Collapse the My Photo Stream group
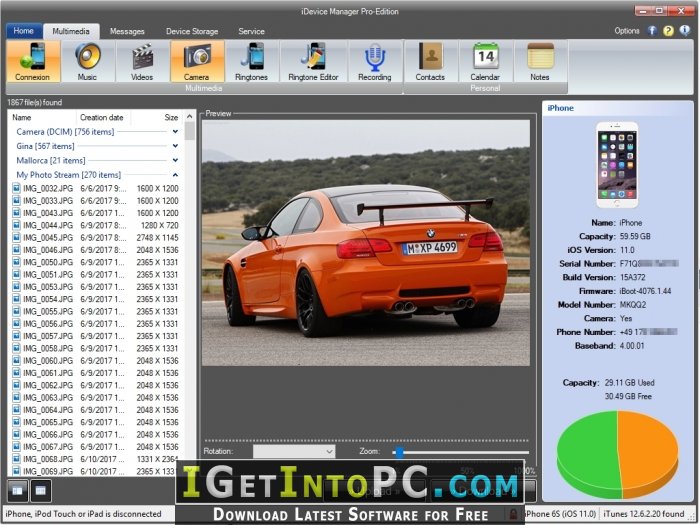700x525 pixels. tap(175, 175)
